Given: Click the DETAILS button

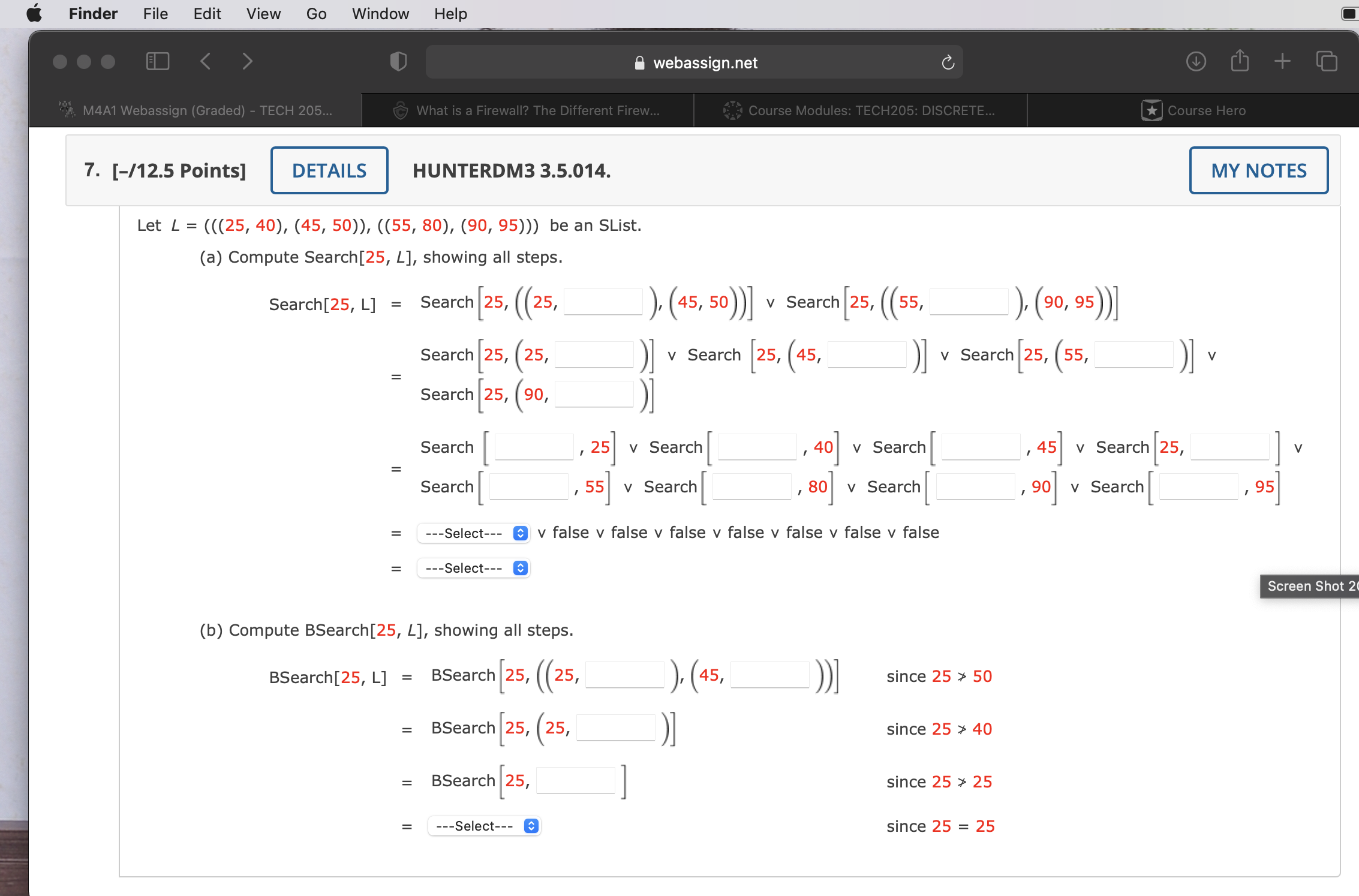Looking at the screenshot, I should 329,170.
